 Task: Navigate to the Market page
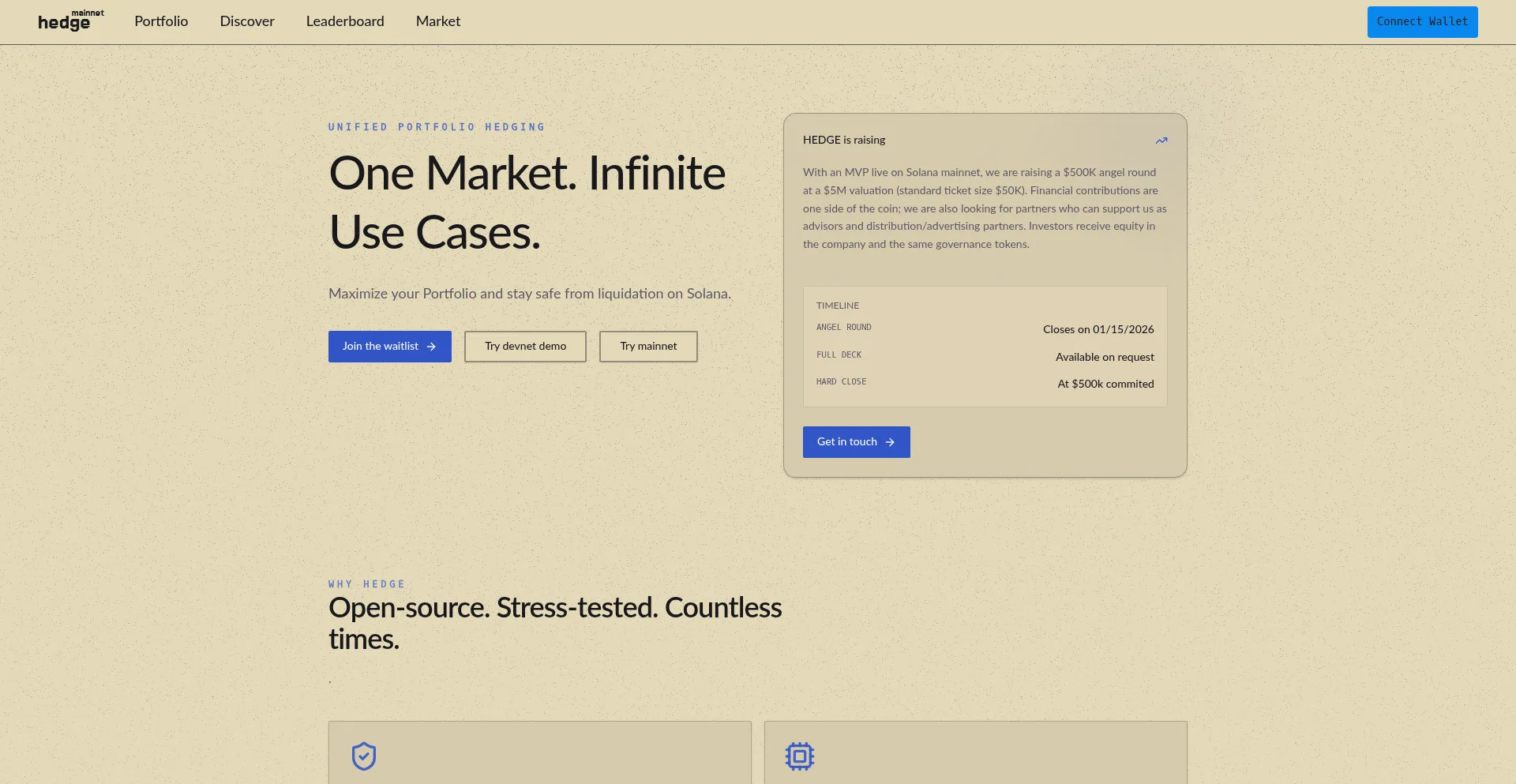pyautogui.click(x=437, y=21)
